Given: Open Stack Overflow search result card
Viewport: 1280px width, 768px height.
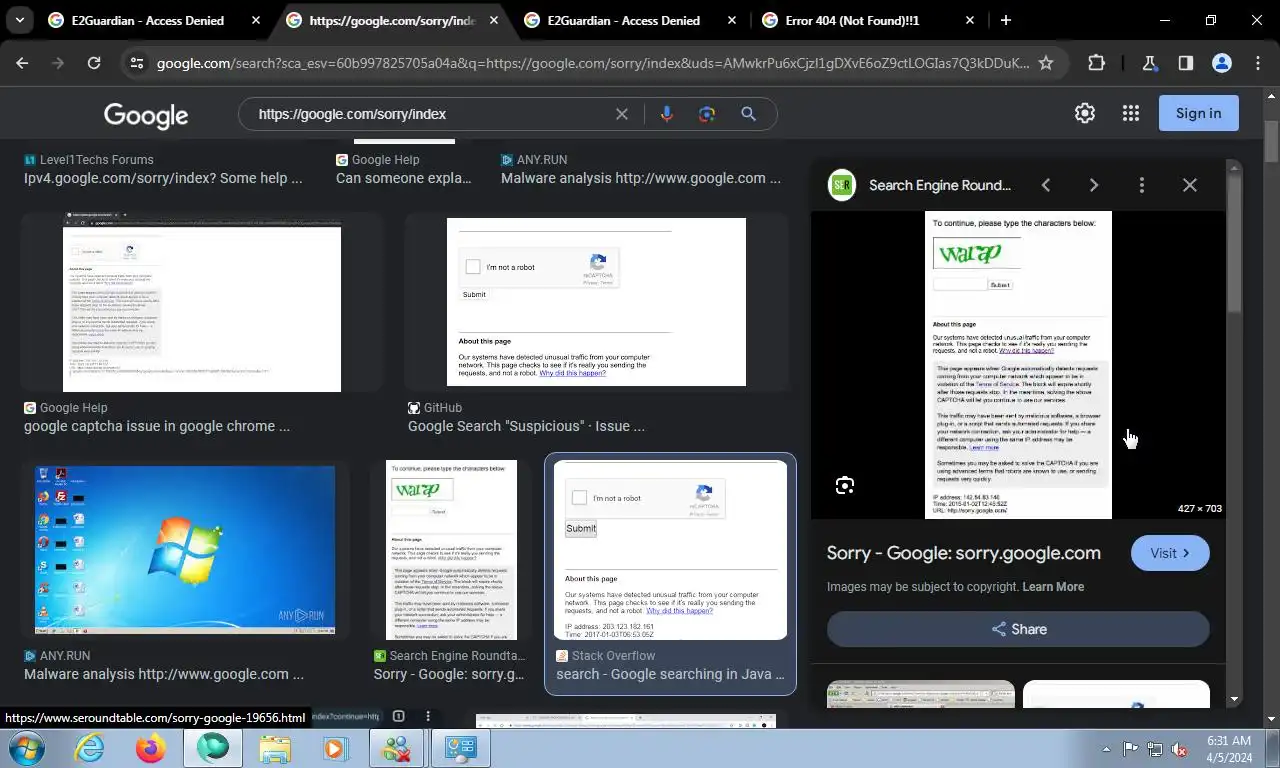Looking at the screenshot, I should [x=670, y=574].
